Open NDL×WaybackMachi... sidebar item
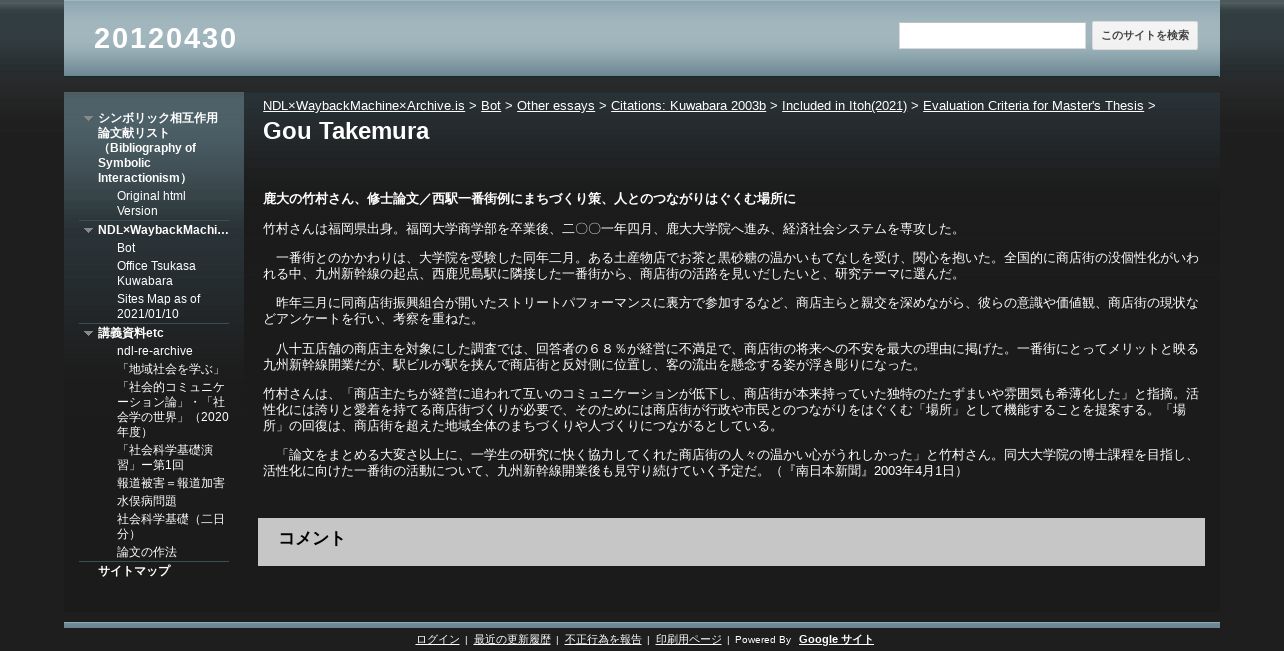 163,230
